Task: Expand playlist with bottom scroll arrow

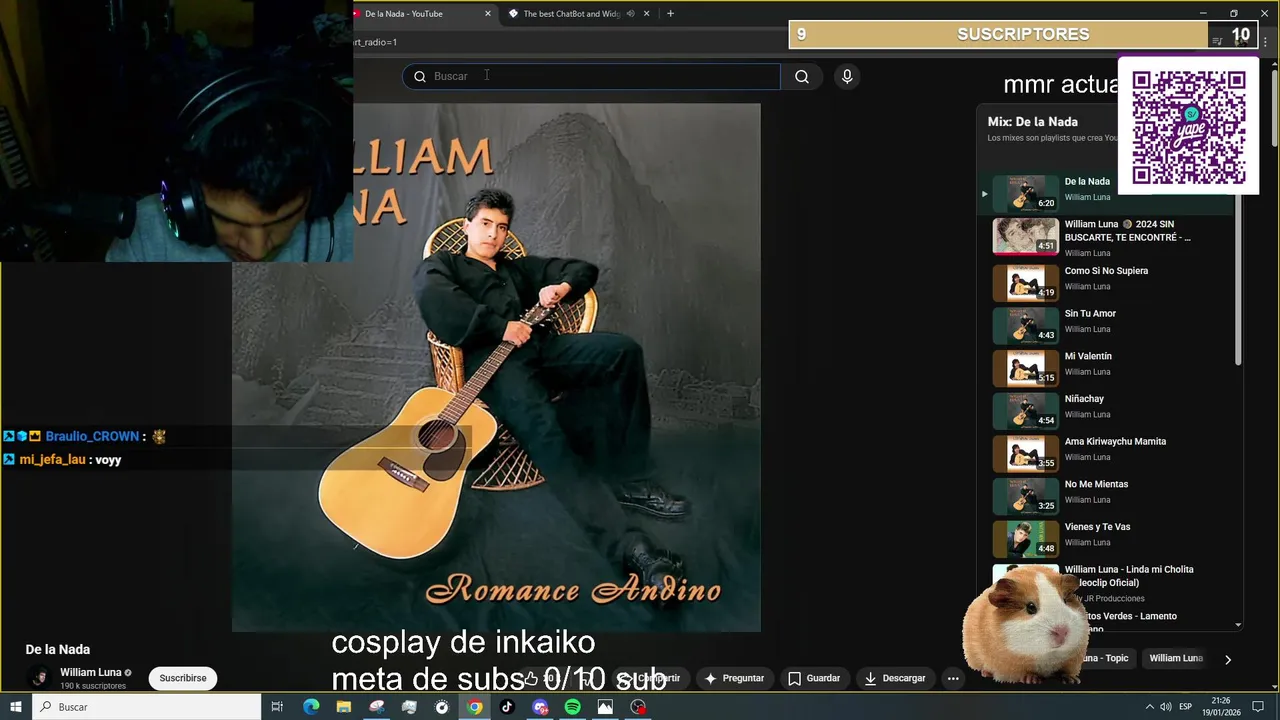Action: (1239, 625)
